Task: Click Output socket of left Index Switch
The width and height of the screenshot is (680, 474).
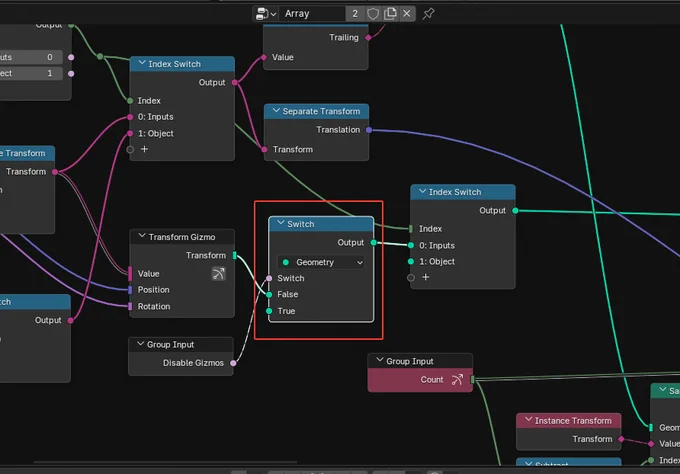Action: [x=235, y=82]
